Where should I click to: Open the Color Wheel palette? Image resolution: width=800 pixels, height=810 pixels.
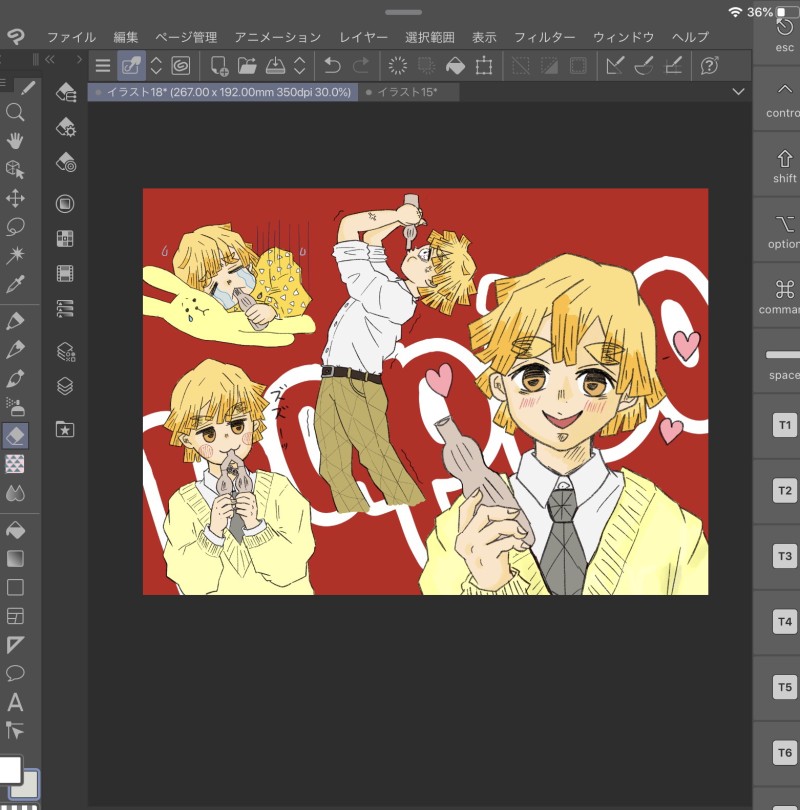(65, 204)
